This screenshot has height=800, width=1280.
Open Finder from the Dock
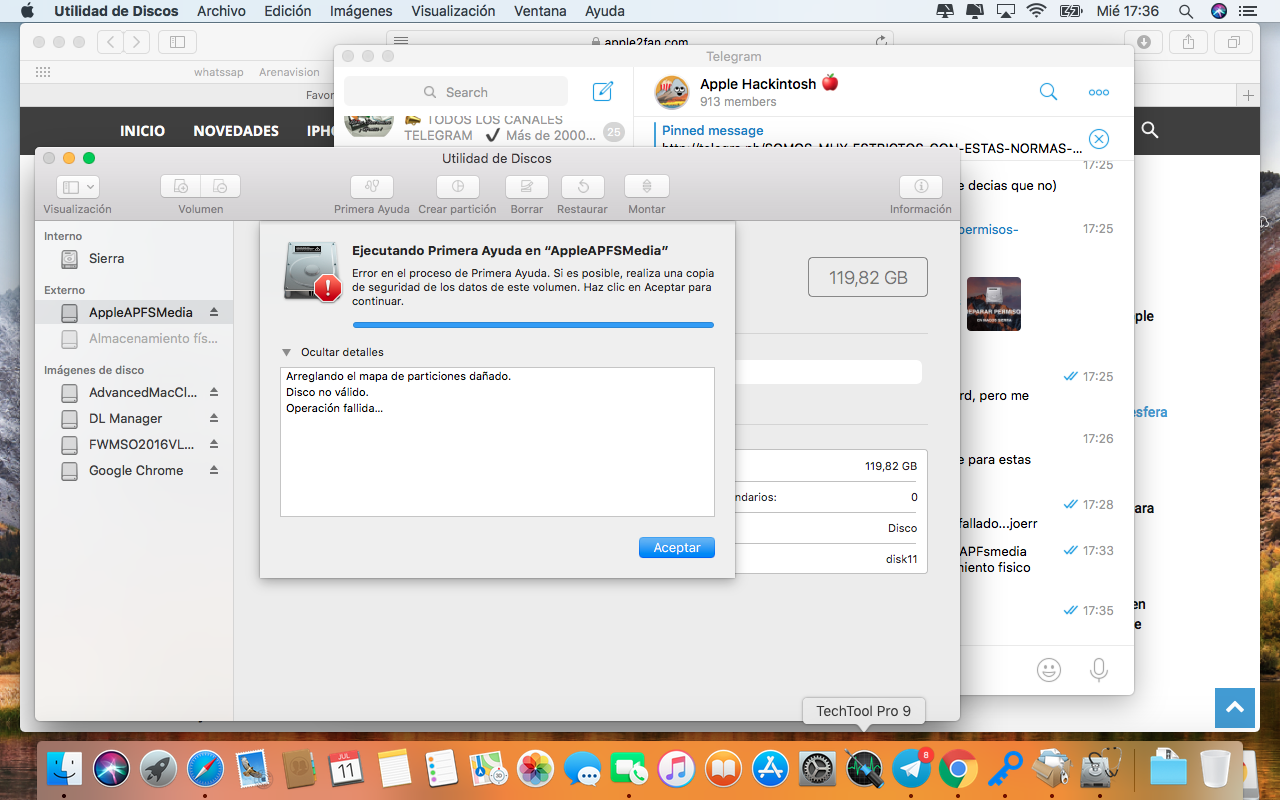coord(64,769)
